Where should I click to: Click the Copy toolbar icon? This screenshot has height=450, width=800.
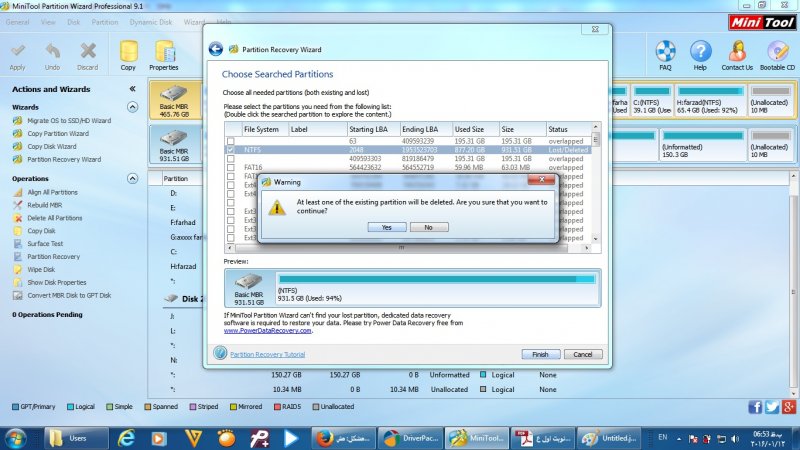128,55
